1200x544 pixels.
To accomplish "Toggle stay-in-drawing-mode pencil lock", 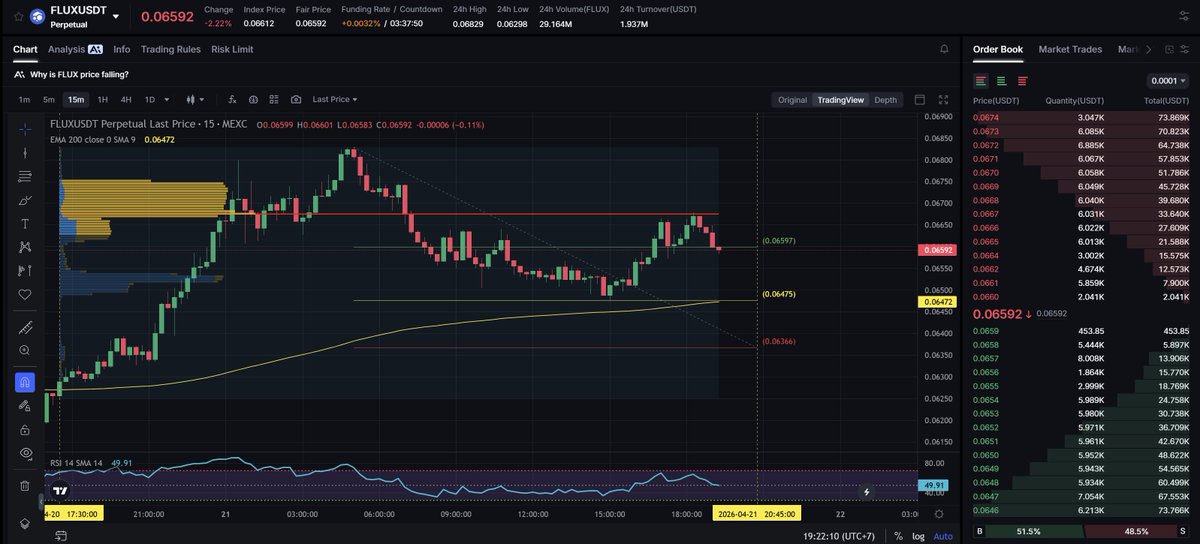I will click(x=25, y=405).
